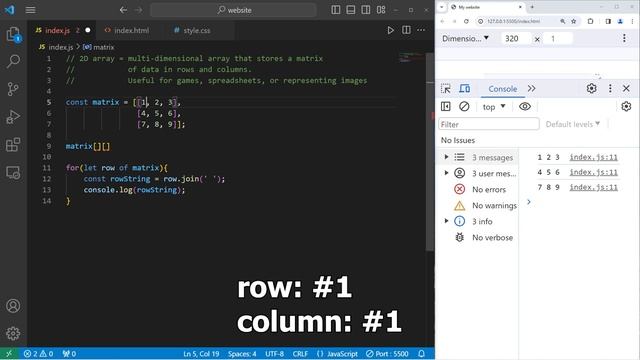Viewport: 640px width, 360px height.
Task: Open Source Control view
Action: (x=13, y=89)
